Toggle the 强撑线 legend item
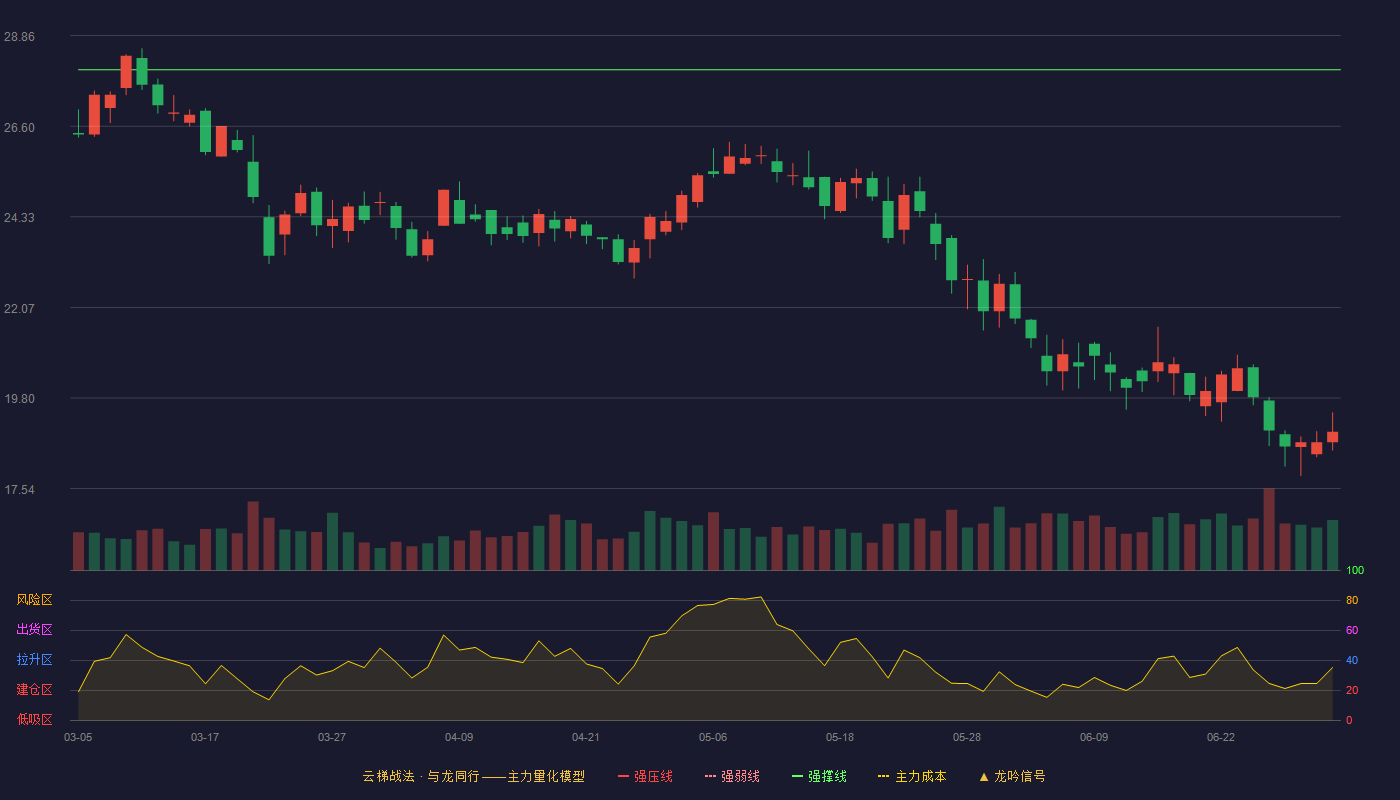 click(x=819, y=776)
